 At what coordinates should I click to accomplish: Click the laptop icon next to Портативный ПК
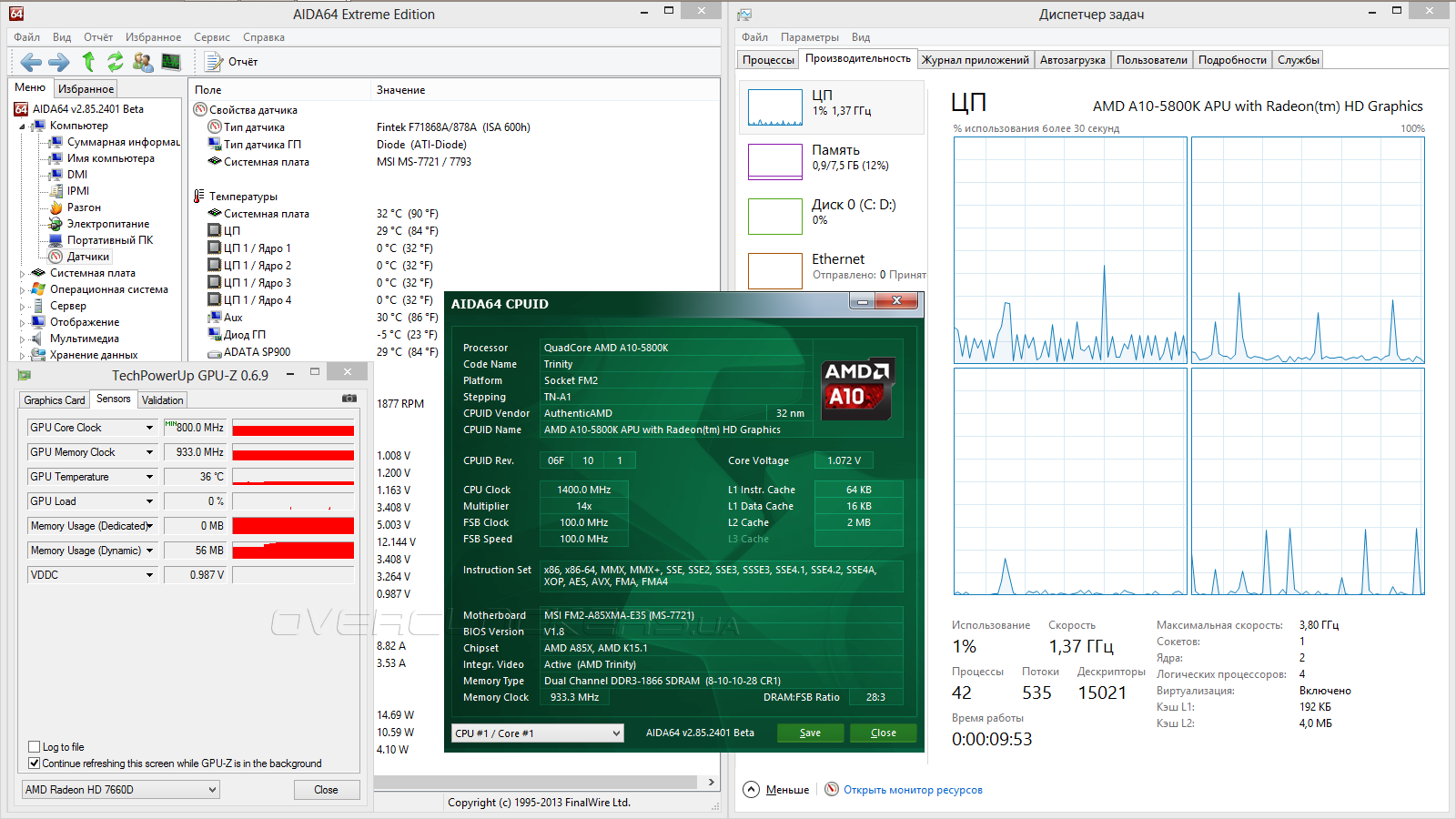coord(56,240)
